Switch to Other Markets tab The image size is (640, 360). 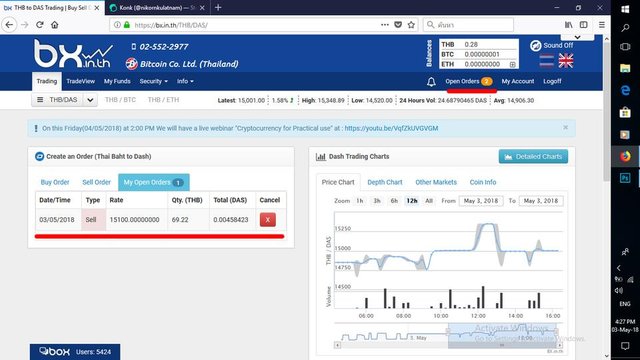tap(436, 182)
